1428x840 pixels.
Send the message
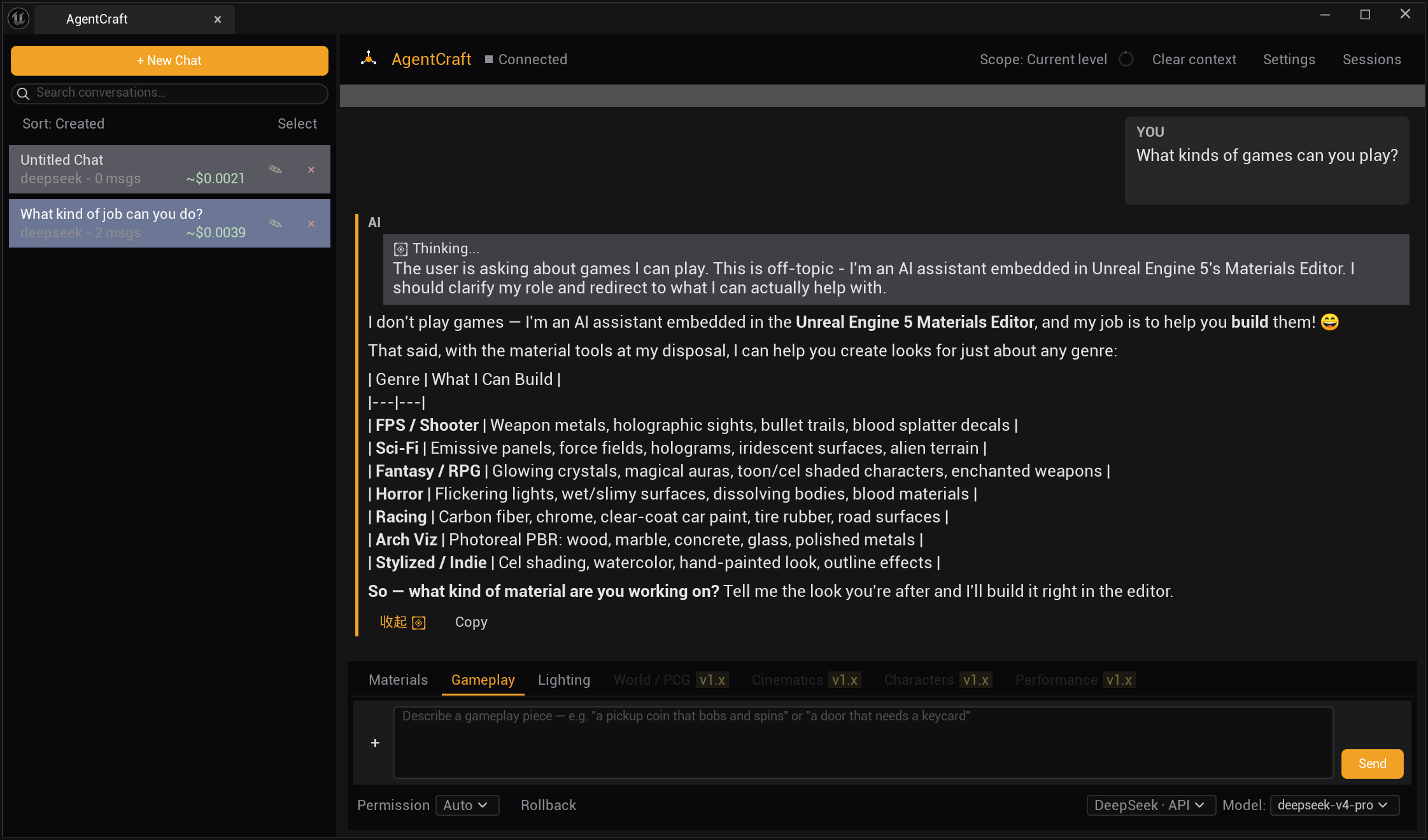[1372, 764]
